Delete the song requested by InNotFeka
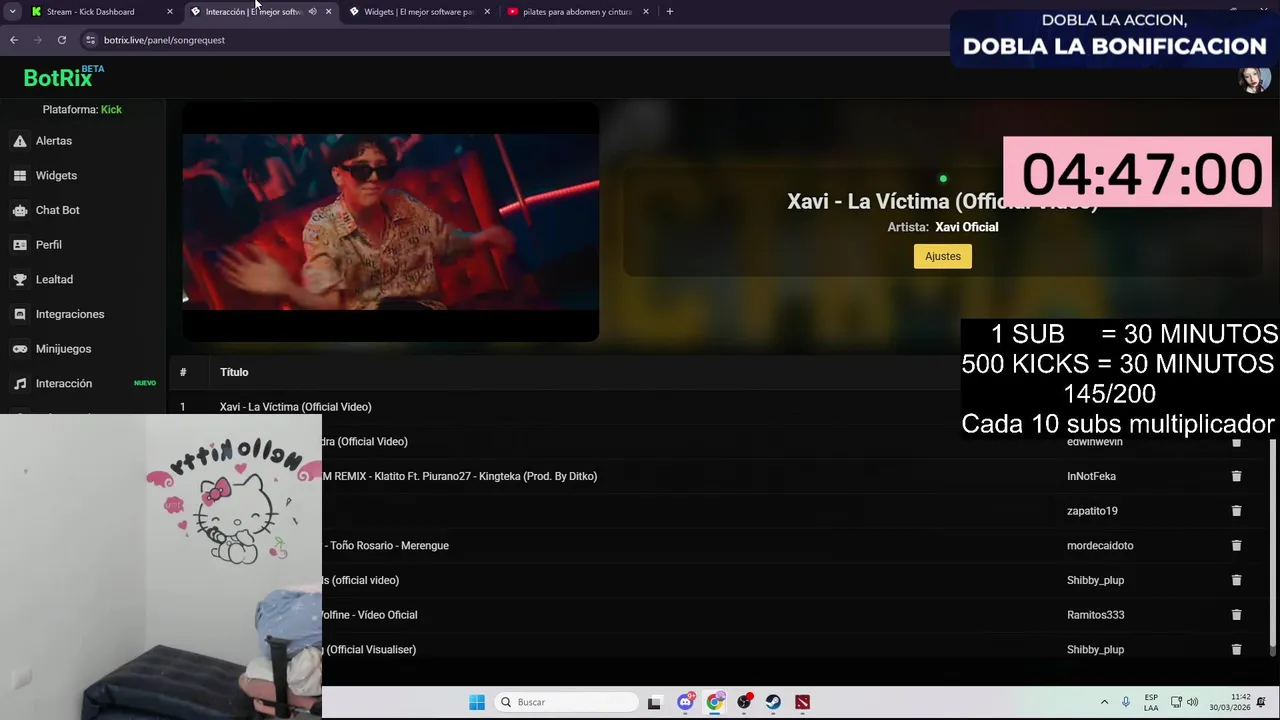1280x720 pixels. pos(1236,476)
